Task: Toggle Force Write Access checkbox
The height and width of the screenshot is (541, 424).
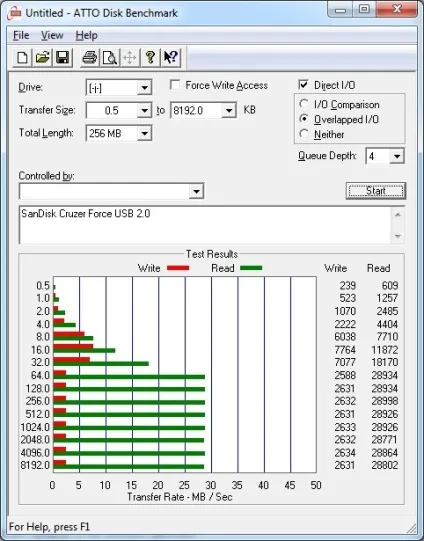Action: (175, 85)
